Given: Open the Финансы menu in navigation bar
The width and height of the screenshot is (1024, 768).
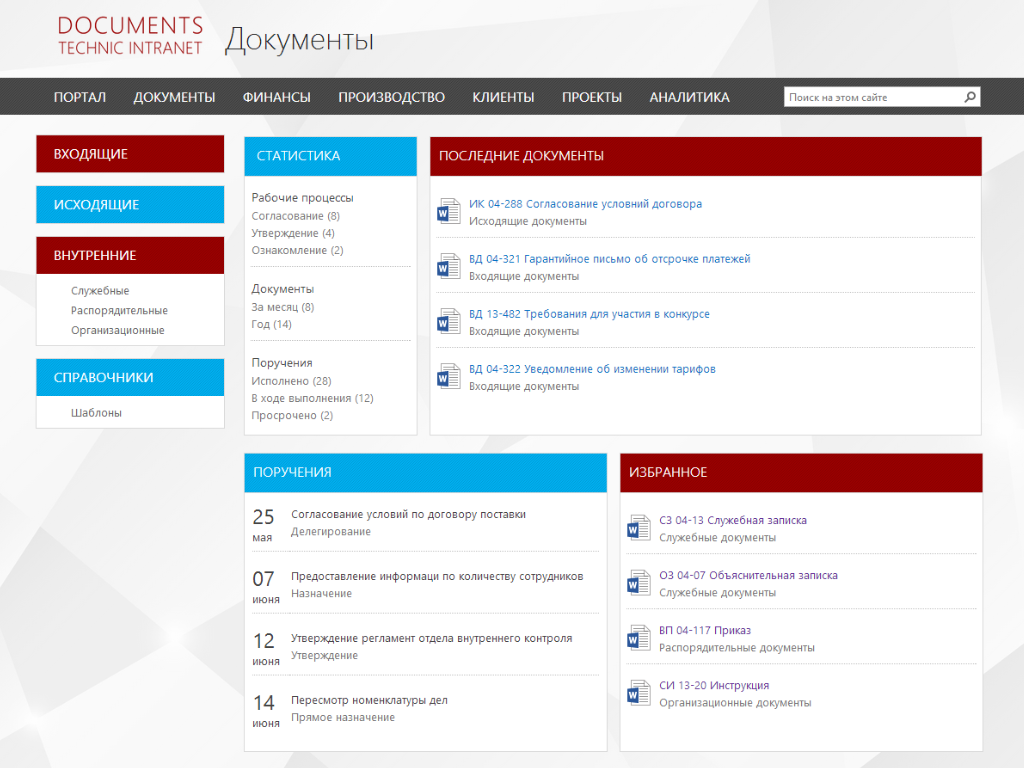Looking at the screenshot, I should [x=276, y=97].
